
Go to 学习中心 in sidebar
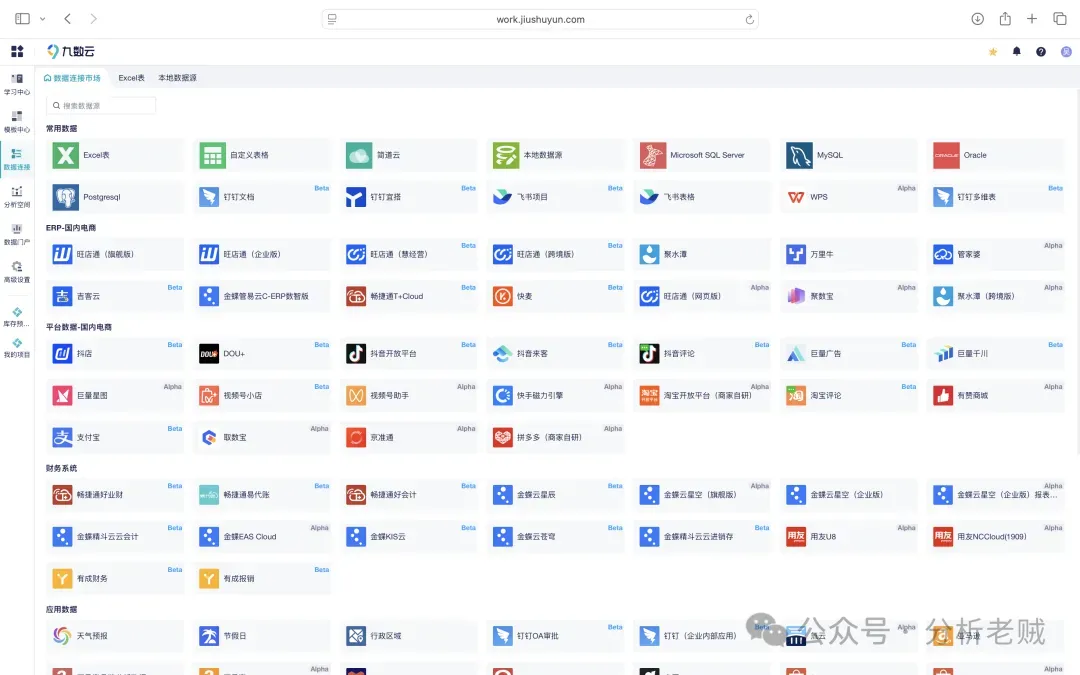(x=17, y=84)
